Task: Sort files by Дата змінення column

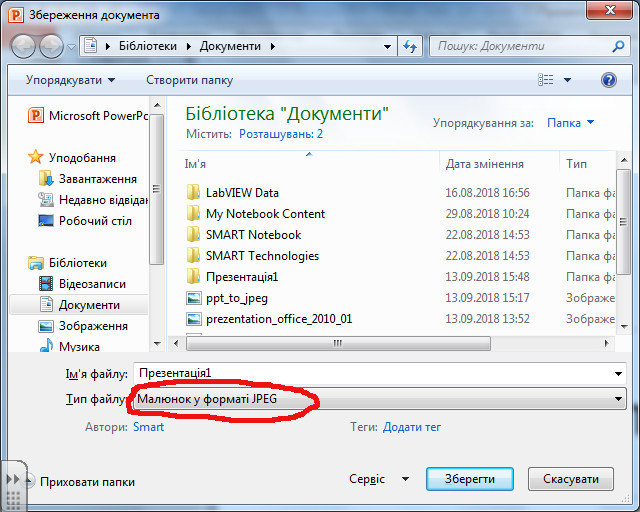Action: (485, 164)
